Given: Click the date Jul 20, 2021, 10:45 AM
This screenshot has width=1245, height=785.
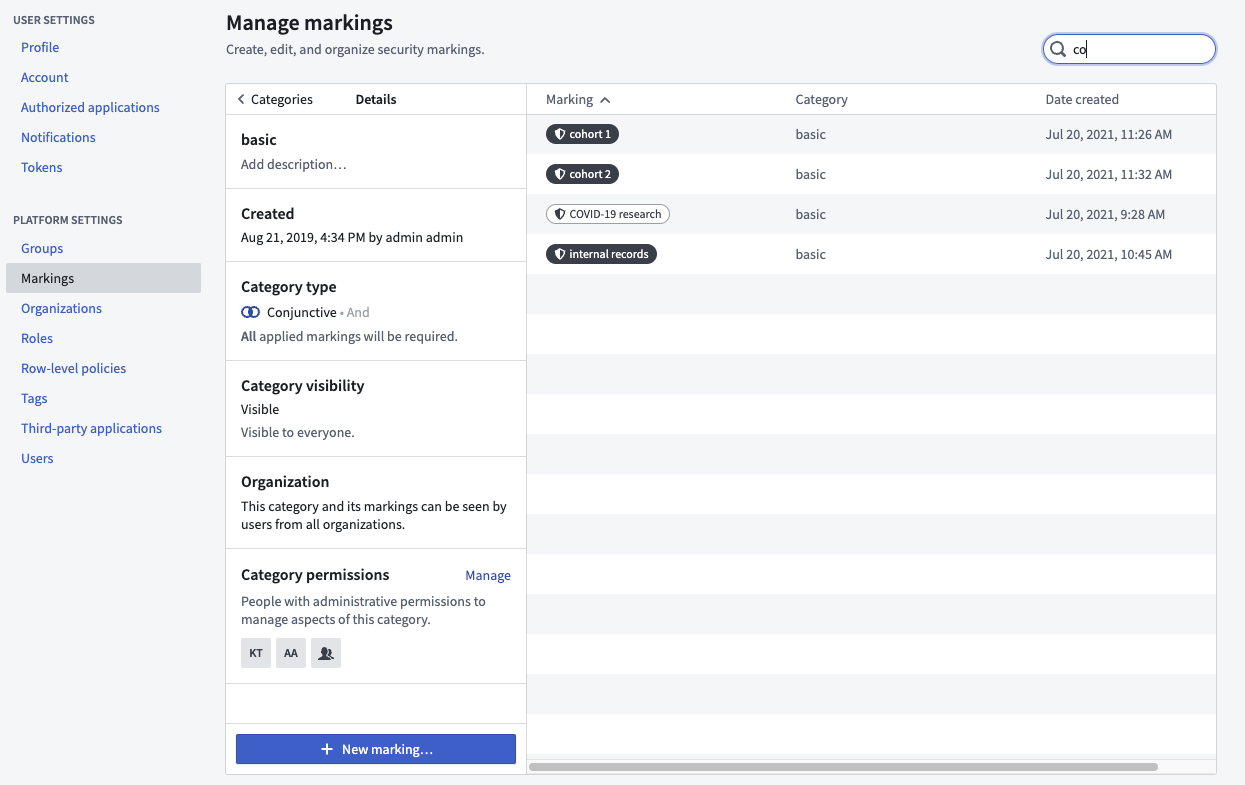Looking at the screenshot, I should 1109,254.
